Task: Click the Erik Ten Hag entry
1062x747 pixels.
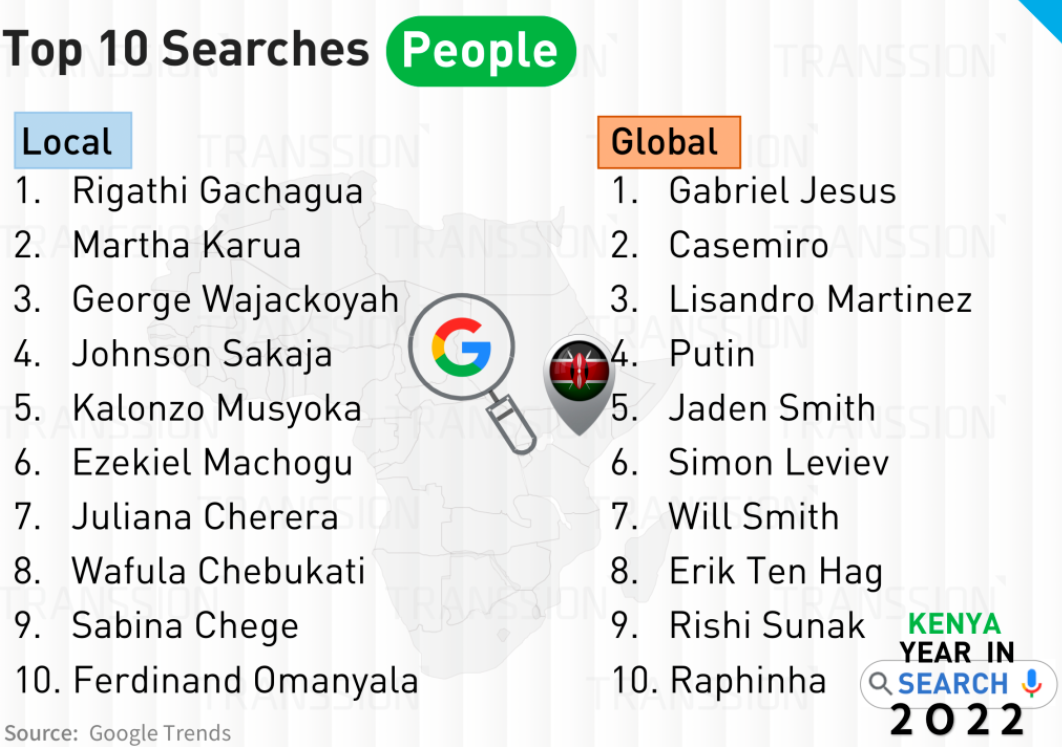Action: pos(775,572)
